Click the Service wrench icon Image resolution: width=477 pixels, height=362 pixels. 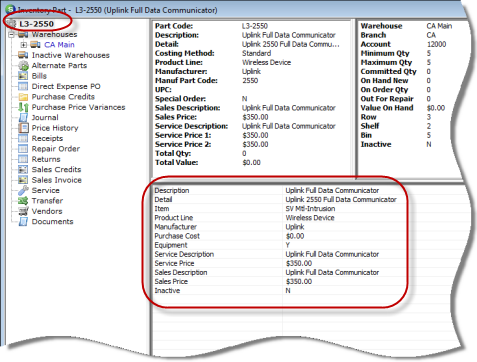[23, 190]
